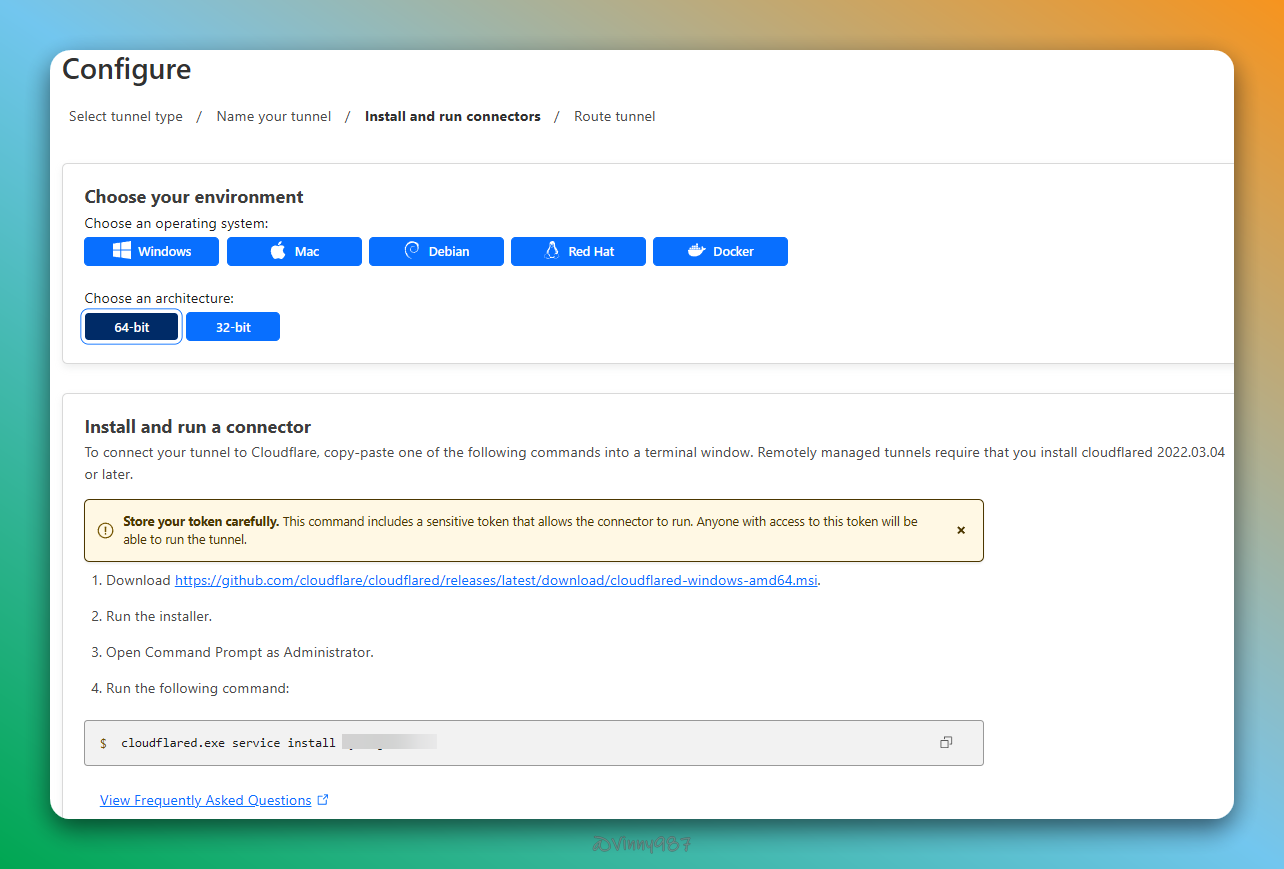Open the cloudflared-windows-amd64.msi download link
Viewport: 1284px width, 869px height.
497,580
